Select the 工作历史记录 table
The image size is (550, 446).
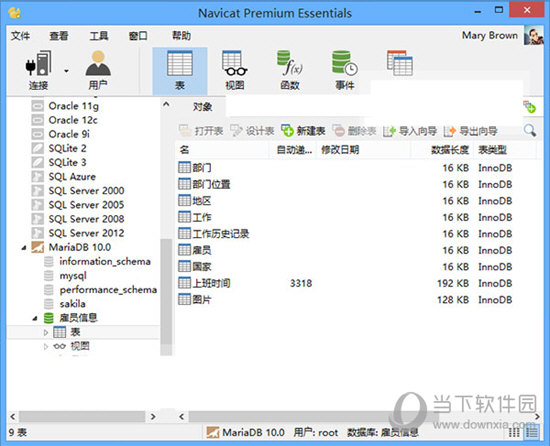[x=214, y=234]
